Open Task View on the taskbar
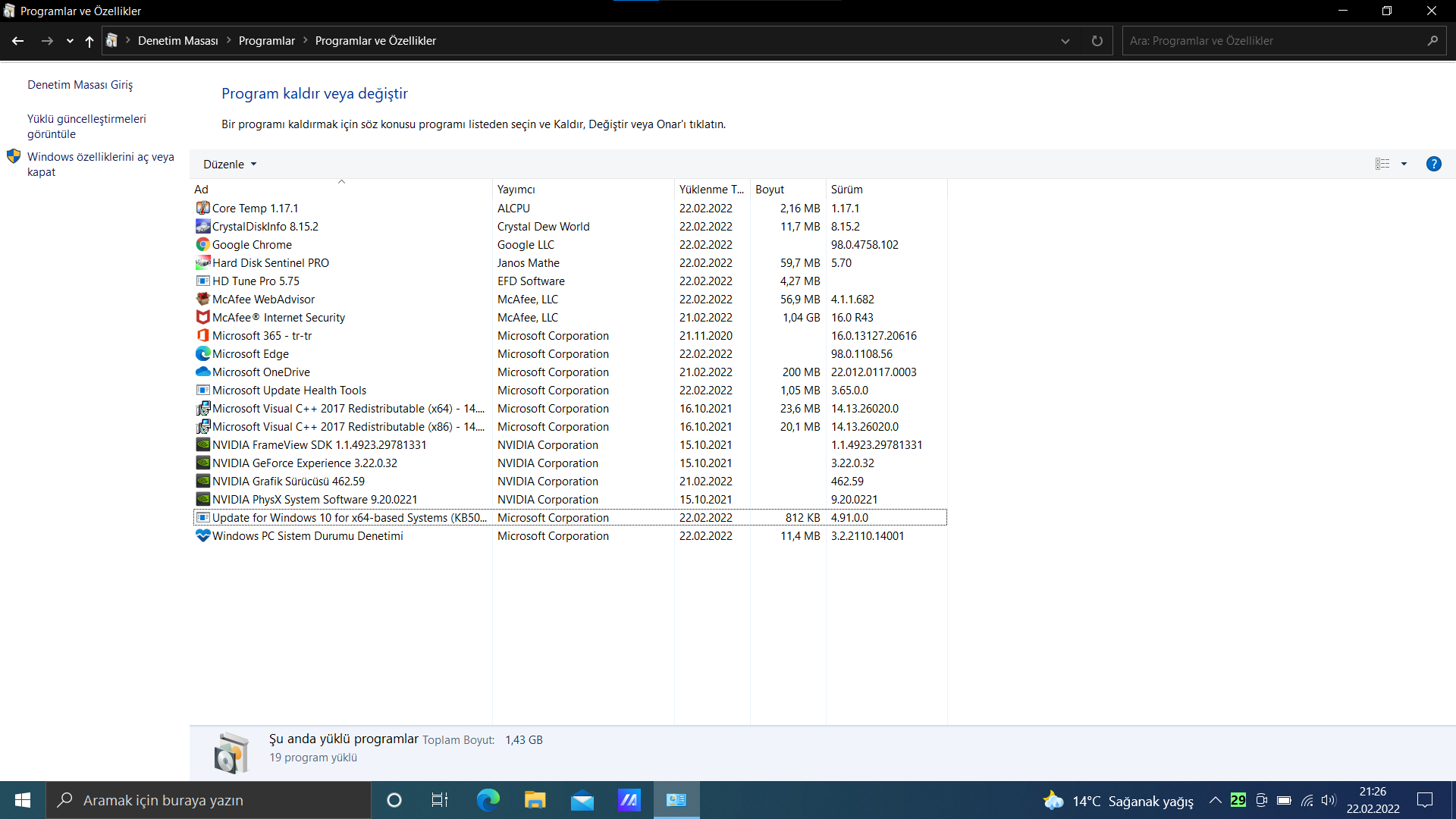 440,800
